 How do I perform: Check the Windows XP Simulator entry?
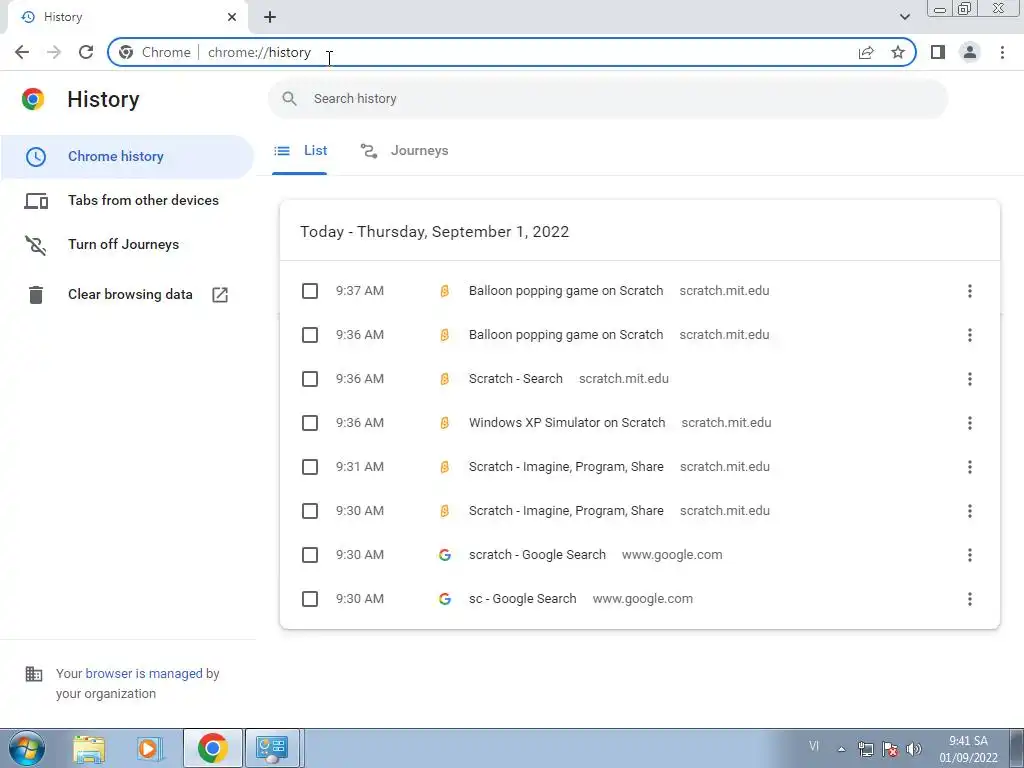[x=310, y=423]
